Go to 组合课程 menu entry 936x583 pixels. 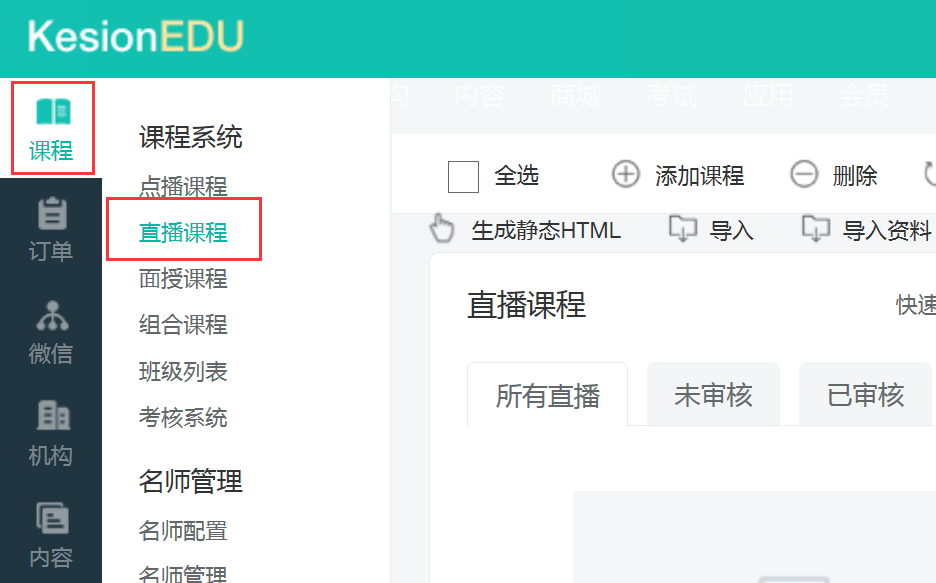click(183, 325)
